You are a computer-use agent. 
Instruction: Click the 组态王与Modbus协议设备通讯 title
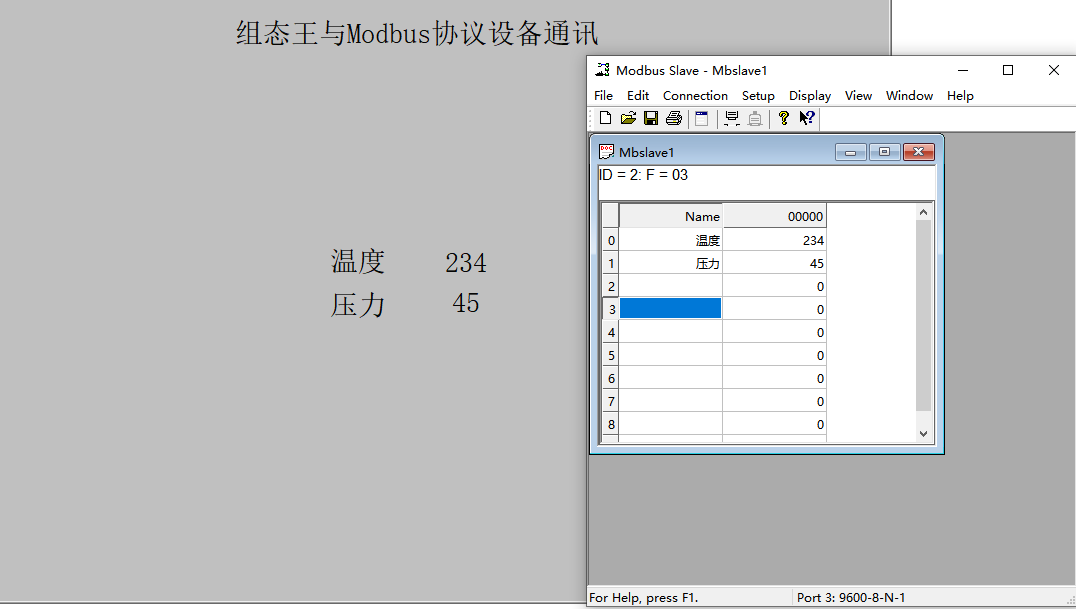417,33
